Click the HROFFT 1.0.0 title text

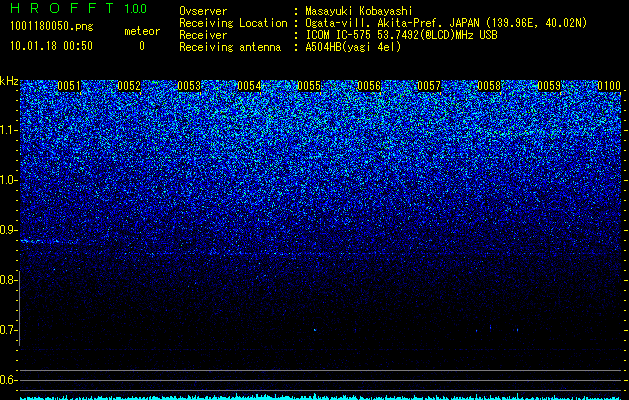[x=79, y=8]
